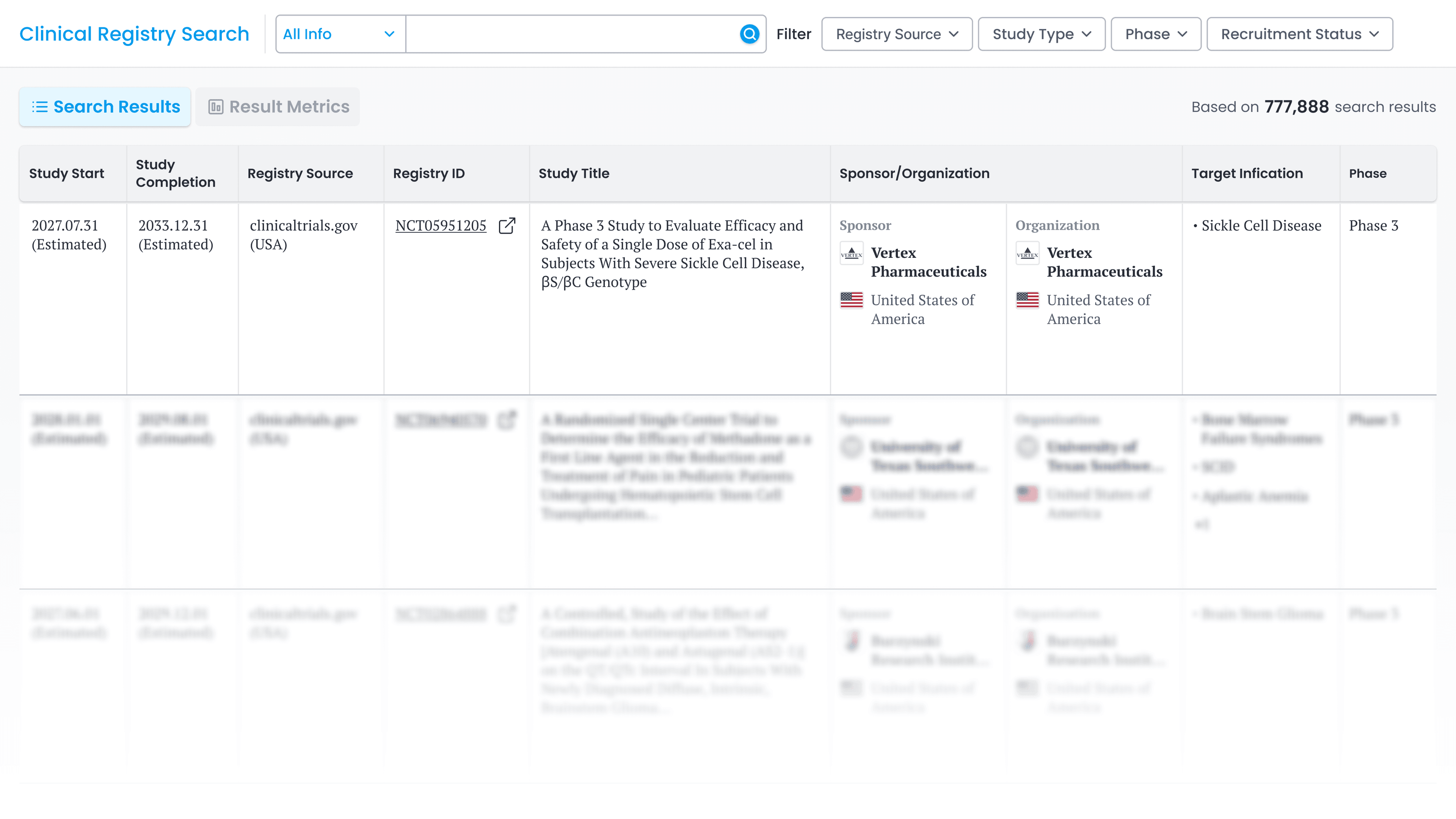Click the Sickle Cell Disease indication
1456x819 pixels.
click(x=1261, y=226)
